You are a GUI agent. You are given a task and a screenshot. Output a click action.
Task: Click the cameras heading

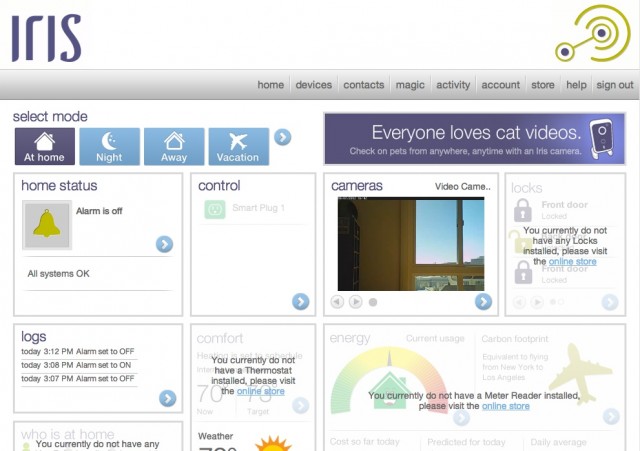tap(357, 186)
